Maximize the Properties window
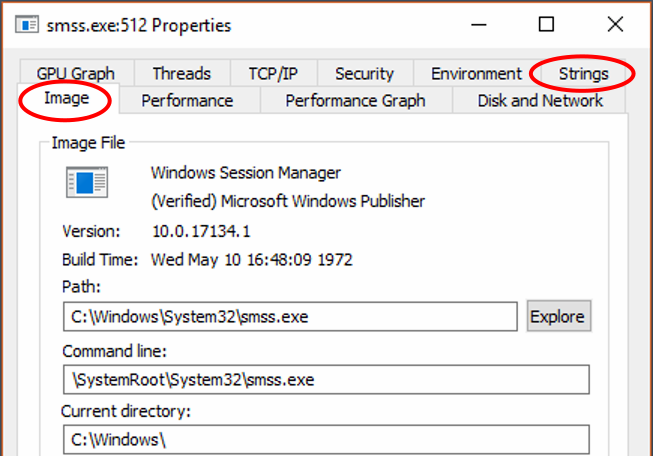This screenshot has width=653, height=456. 546,24
